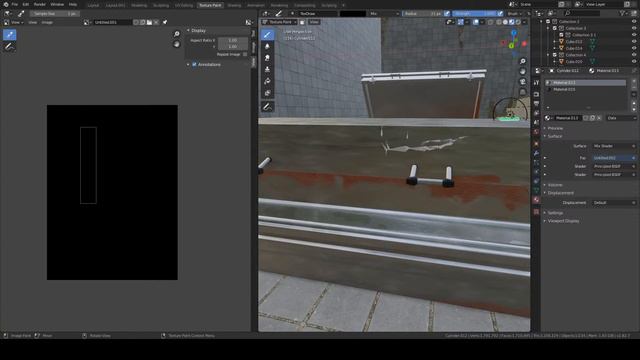The image size is (640, 360).
Task: Expand the Preview panel
Action: (555, 128)
